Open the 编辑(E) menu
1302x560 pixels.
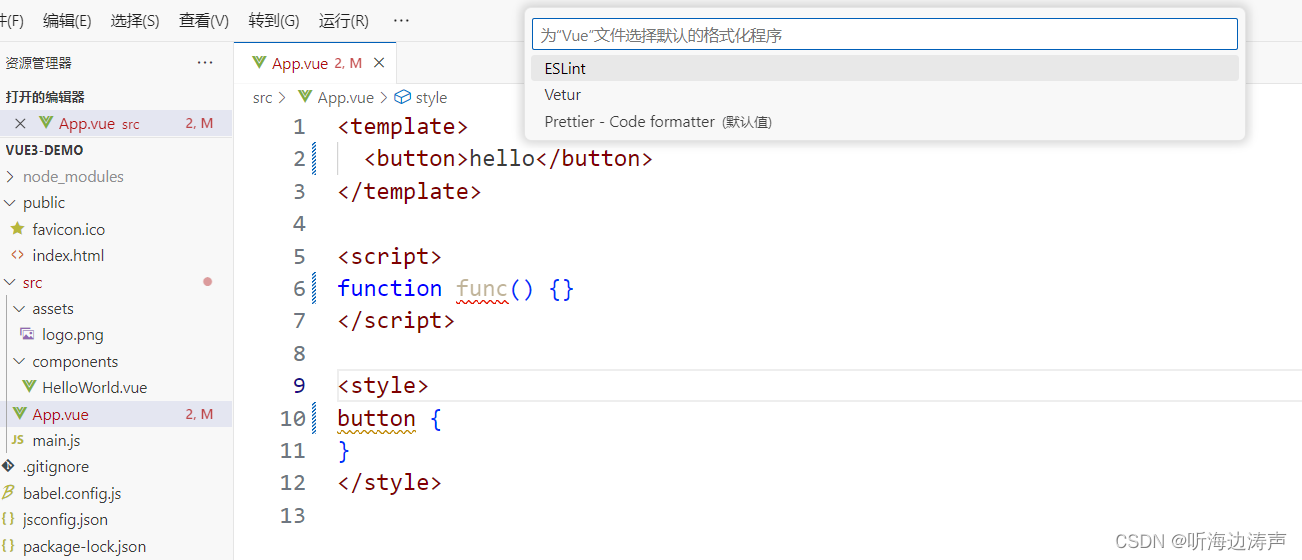click(67, 21)
